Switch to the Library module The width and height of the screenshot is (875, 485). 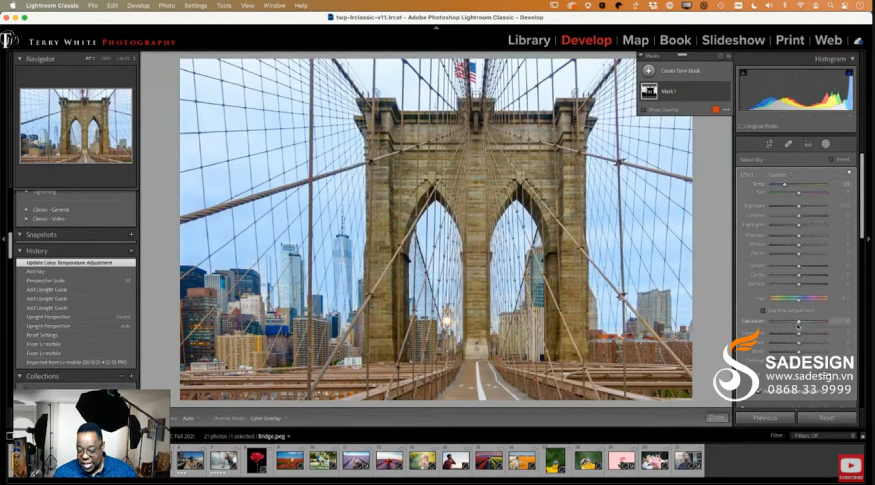[x=529, y=40]
